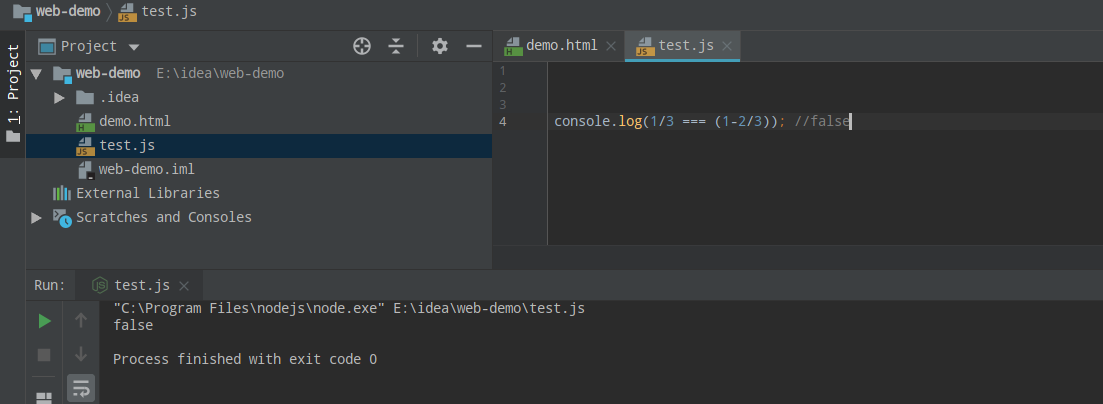Collapse the web-demo root folder
Screen dimensions: 1103x404
tap(37, 73)
